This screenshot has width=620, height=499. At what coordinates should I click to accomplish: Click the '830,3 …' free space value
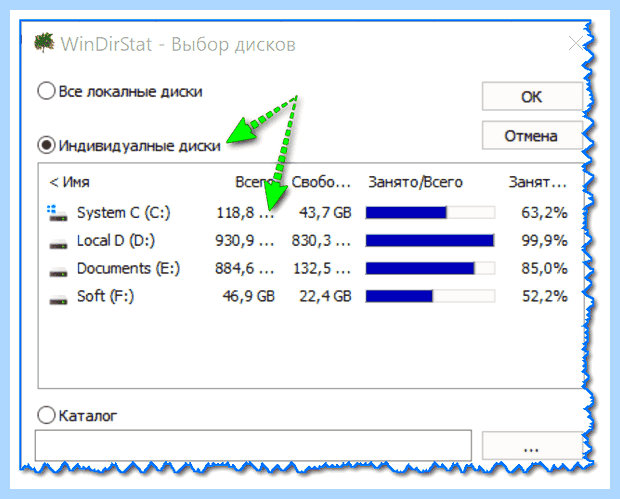[321, 240]
